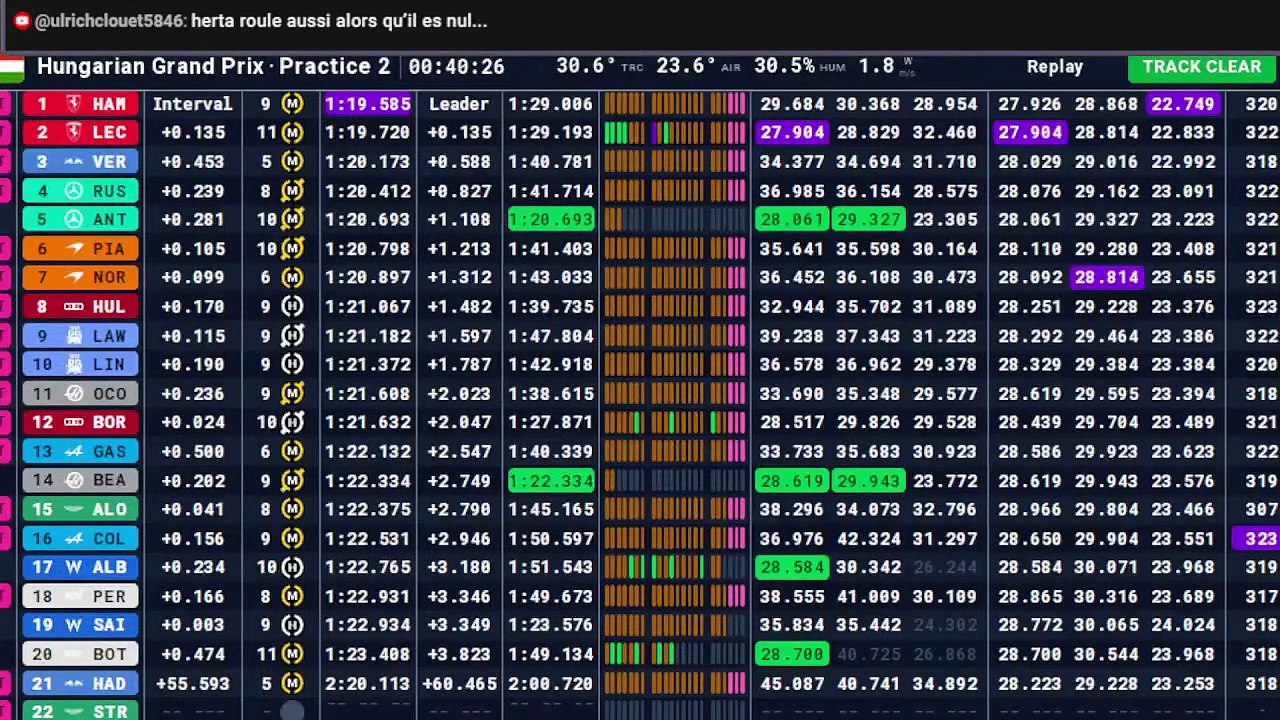This screenshot has width=1280, height=720.
Task: Click the medium tyre icon in PER row
Action: (292, 596)
